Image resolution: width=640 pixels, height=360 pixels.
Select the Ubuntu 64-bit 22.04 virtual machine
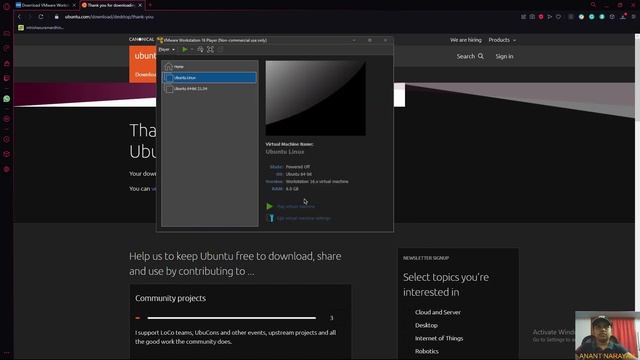click(210, 89)
